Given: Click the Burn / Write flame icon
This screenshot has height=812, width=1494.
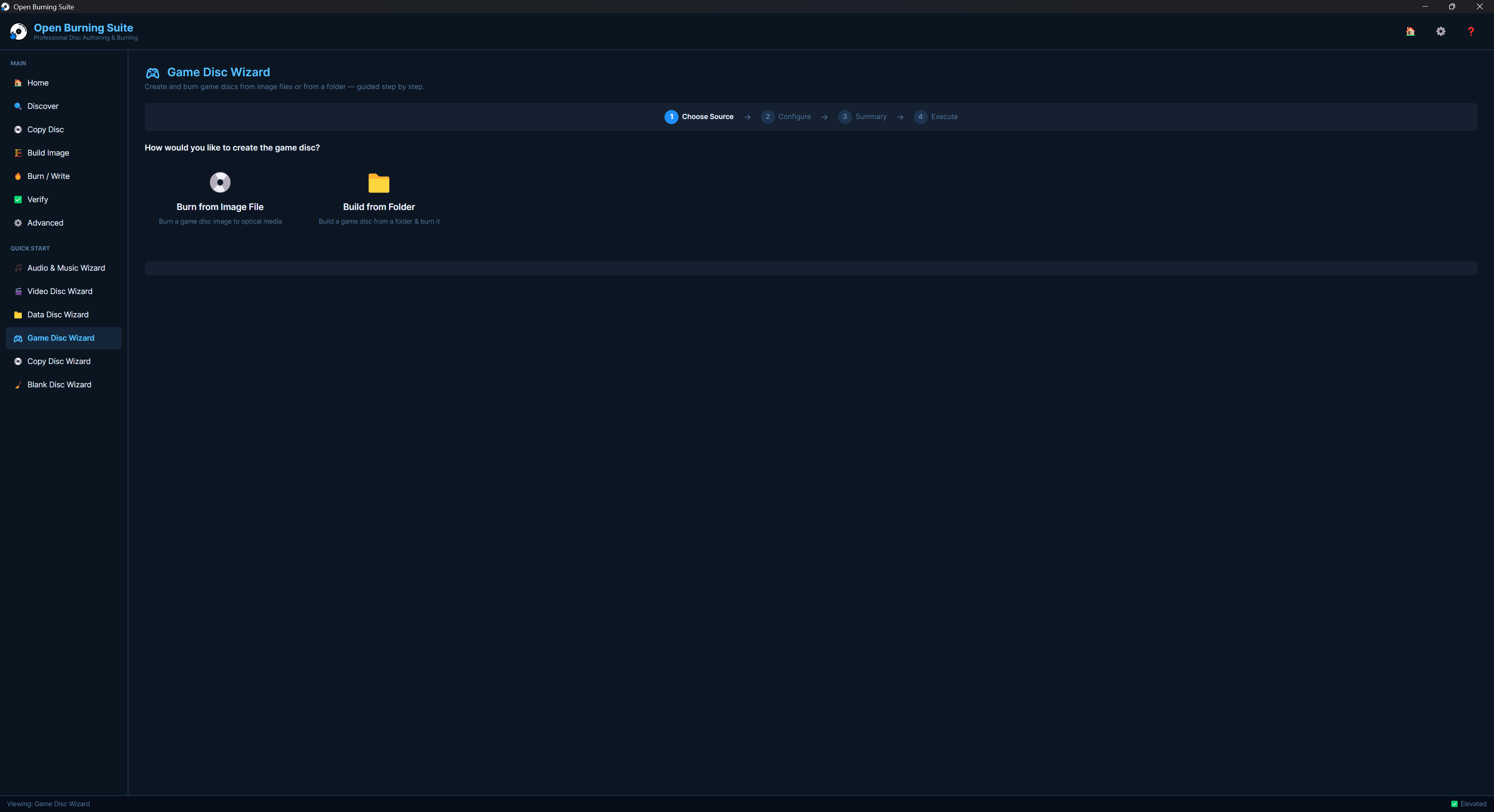Looking at the screenshot, I should pyautogui.click(x=18, y=176).
